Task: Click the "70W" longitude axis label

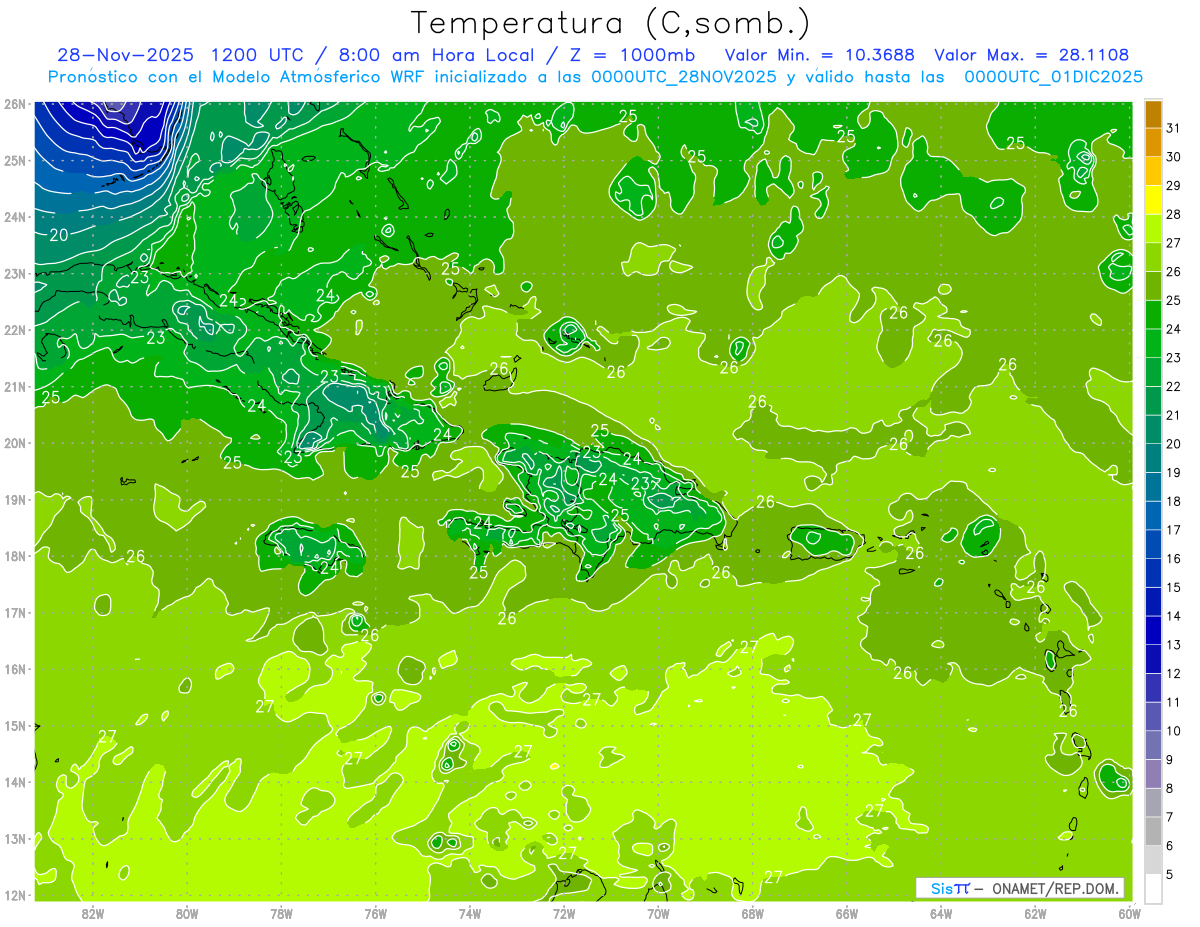Action: click(x=658, y=913)
